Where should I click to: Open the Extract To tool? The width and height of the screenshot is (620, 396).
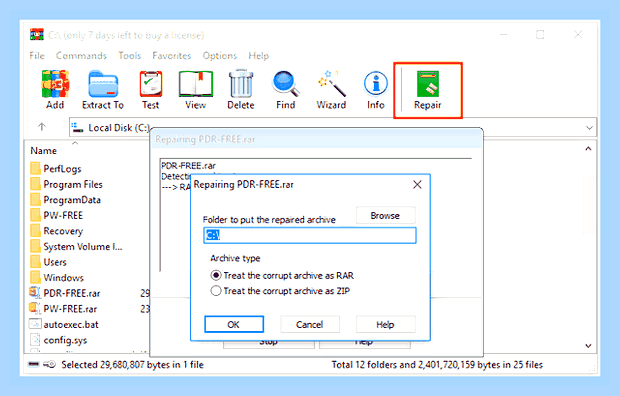pyautogui.click(x=103, y=90)
